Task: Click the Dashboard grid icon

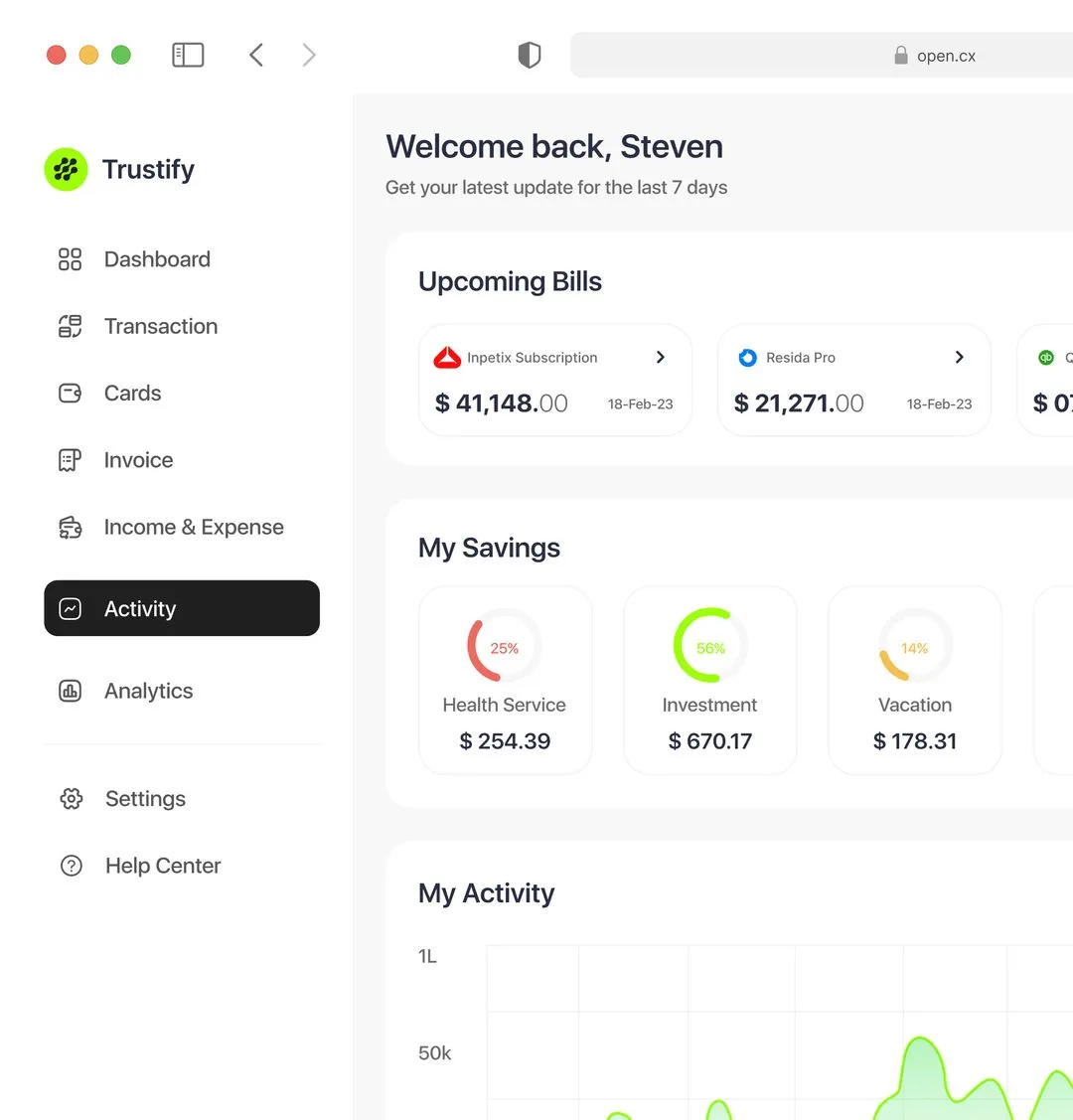Action: point(70,259)
